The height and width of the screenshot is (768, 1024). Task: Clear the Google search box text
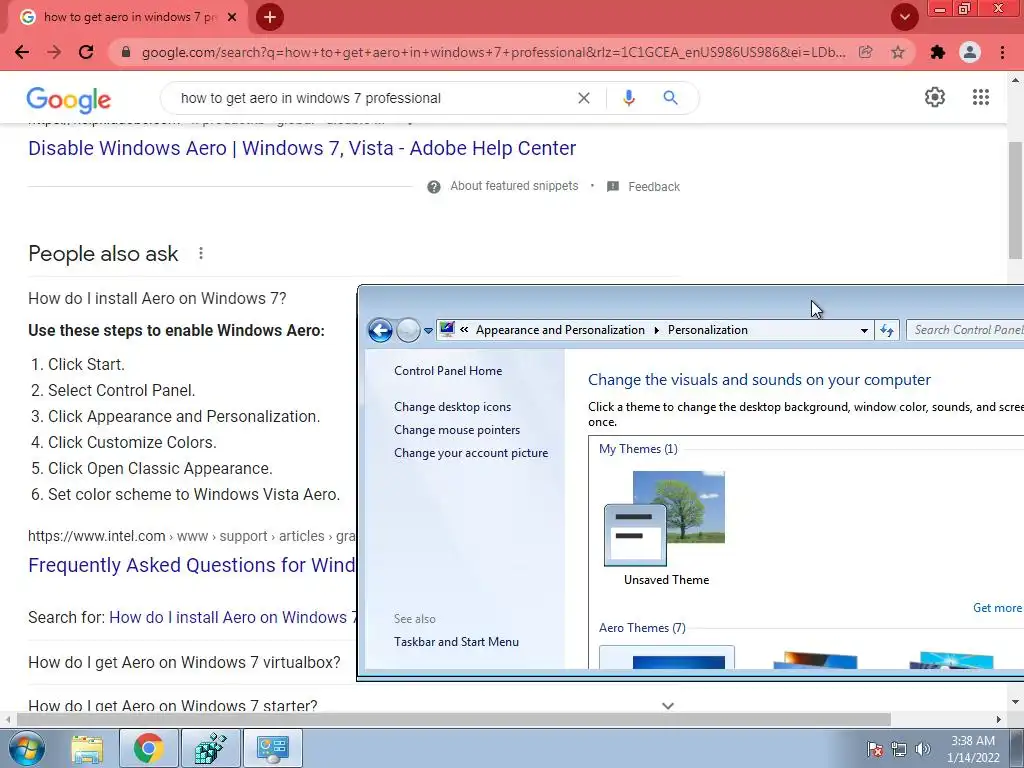coord(584,98)
